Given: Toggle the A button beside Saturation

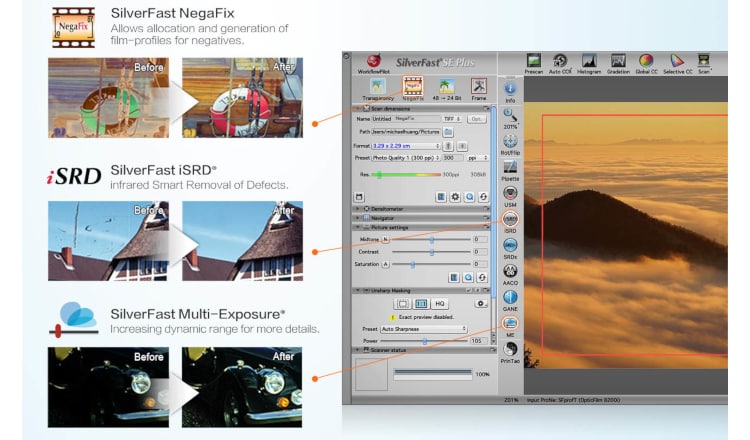Looking at the screenshot, I should [386, 264].
